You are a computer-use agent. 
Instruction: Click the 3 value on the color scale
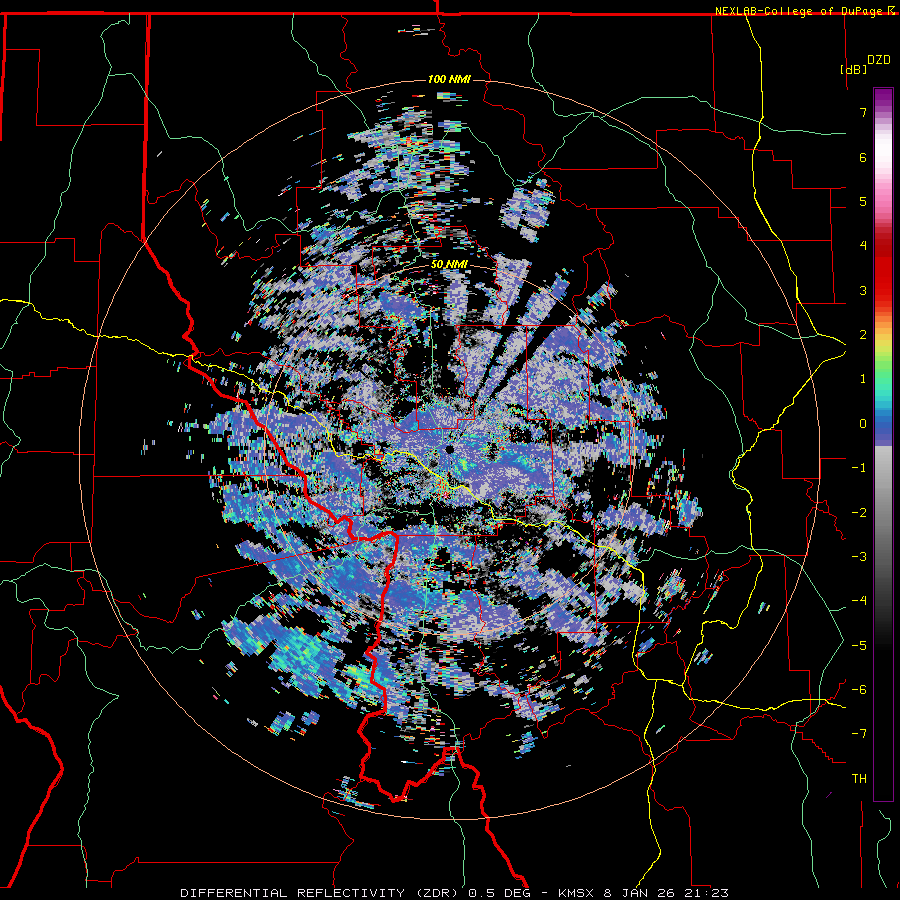(x=863, y=290)
